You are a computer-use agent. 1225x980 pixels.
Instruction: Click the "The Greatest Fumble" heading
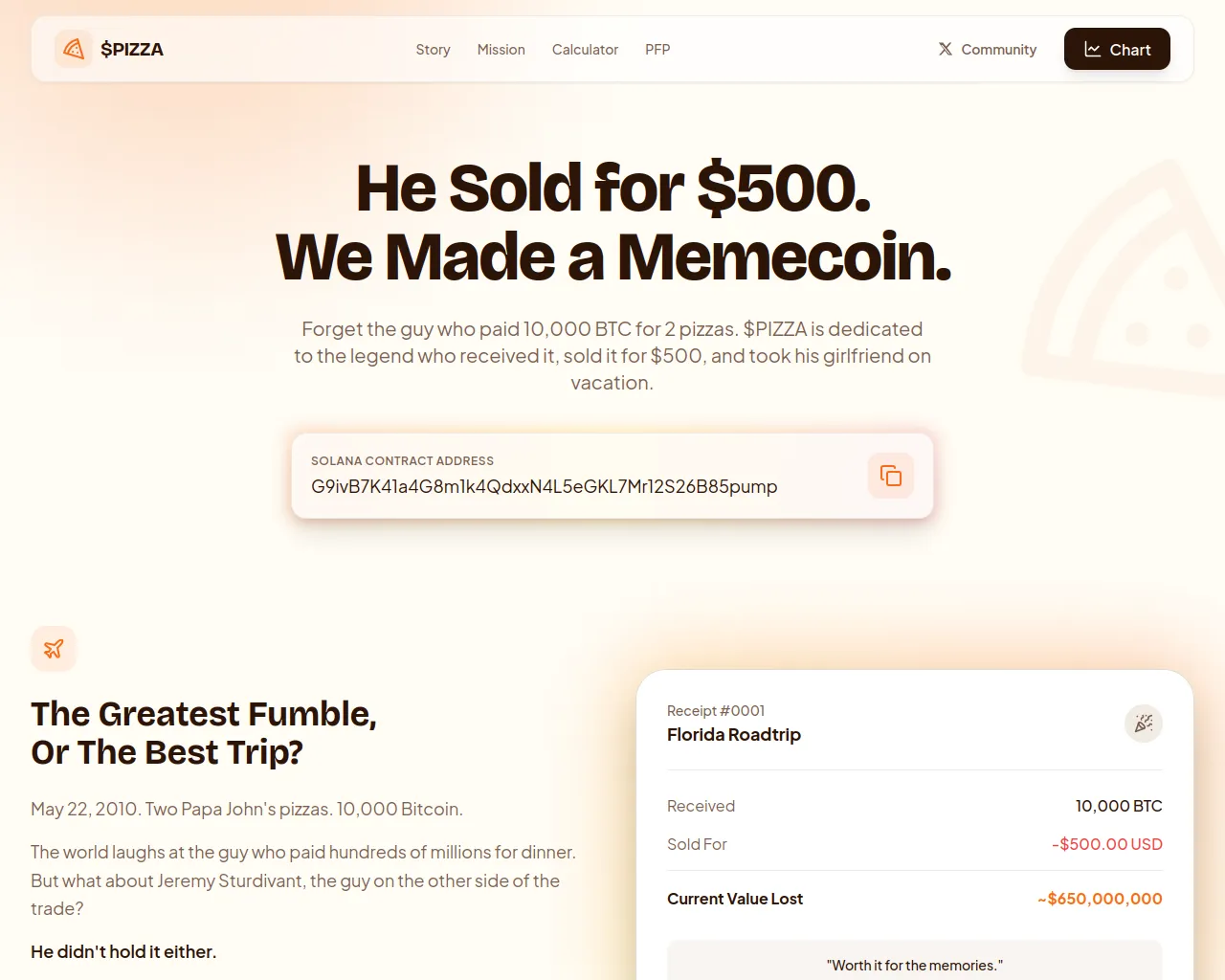(x=204, y=714)
